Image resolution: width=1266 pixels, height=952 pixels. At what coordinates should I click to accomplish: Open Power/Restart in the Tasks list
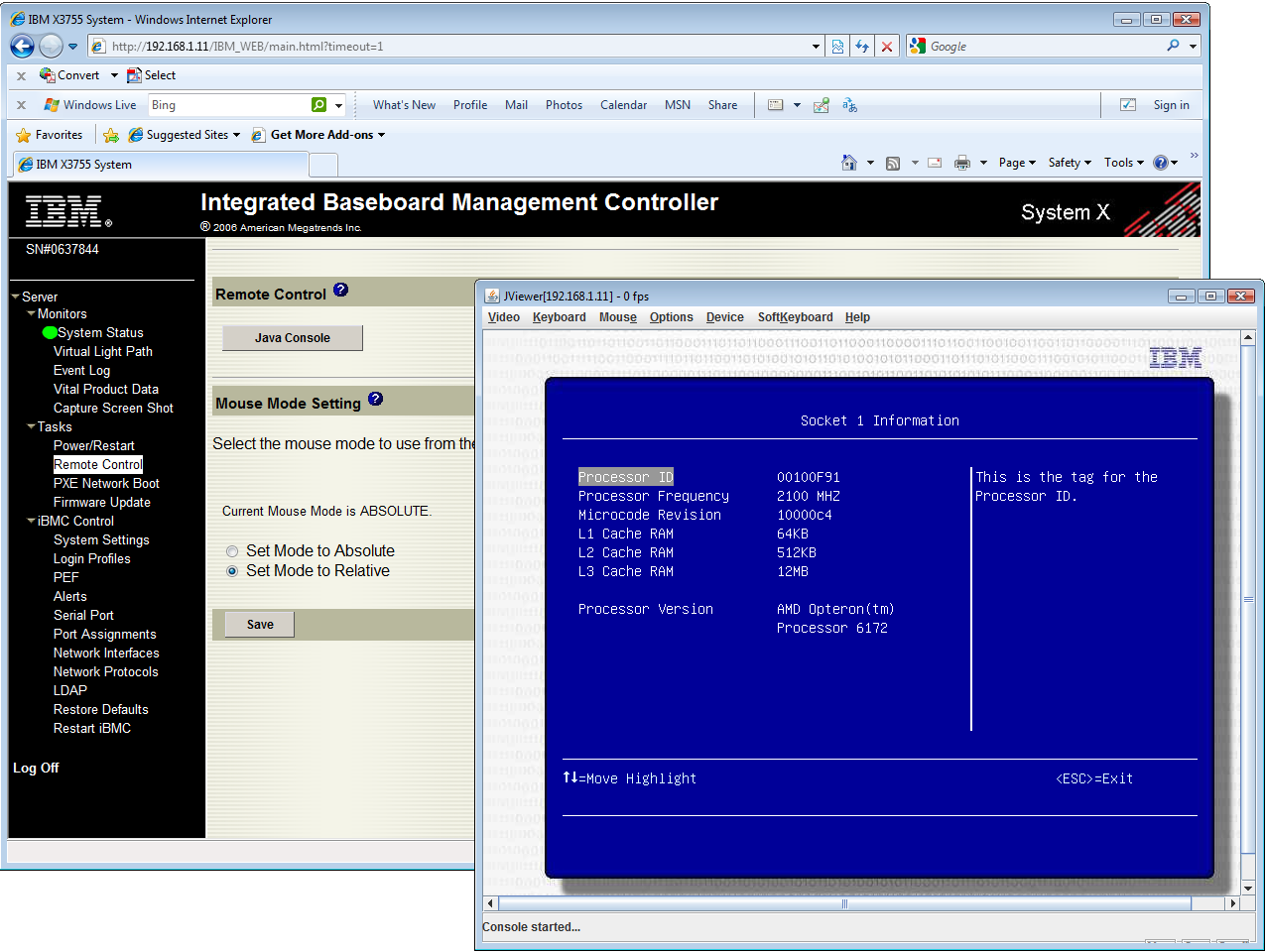pyautogui.click(x=94, y=445)
